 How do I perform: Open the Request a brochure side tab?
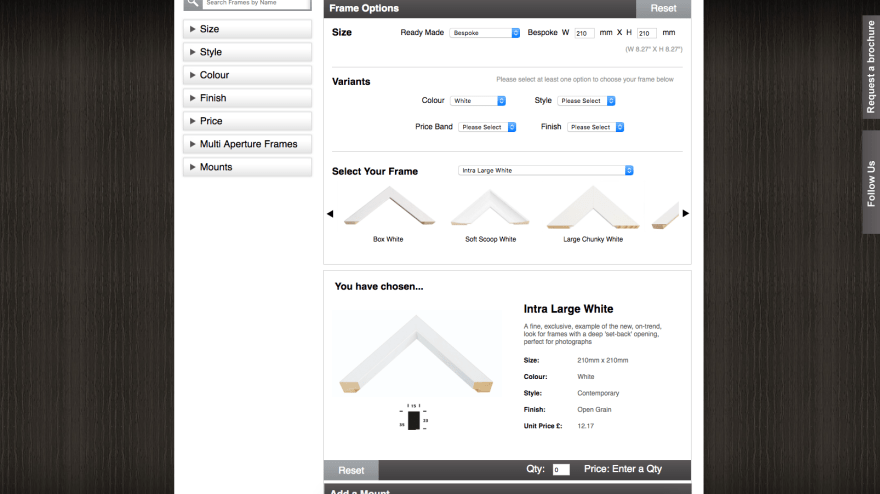[870, 65]
